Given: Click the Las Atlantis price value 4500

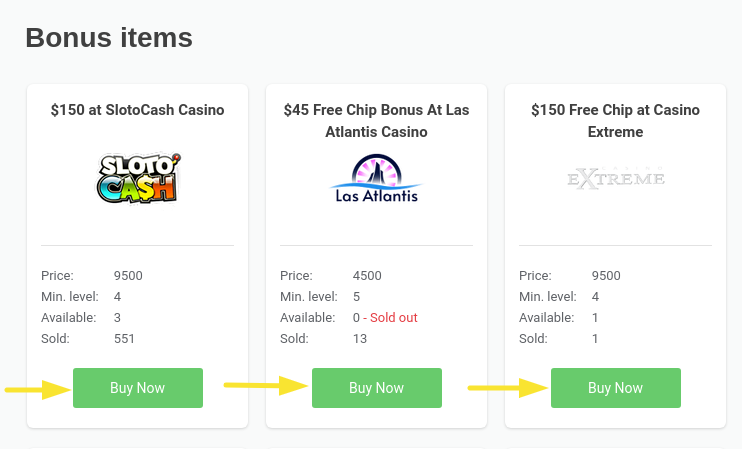Looking at the screenshot, I should [367, 276].
